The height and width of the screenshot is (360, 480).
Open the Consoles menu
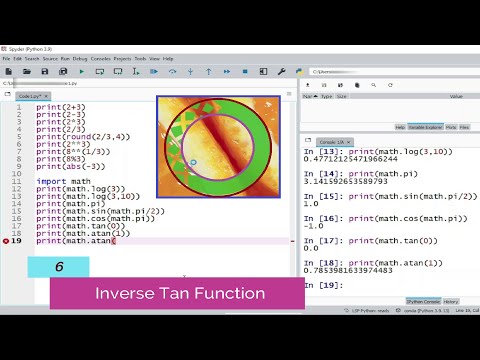coord(101,59)
